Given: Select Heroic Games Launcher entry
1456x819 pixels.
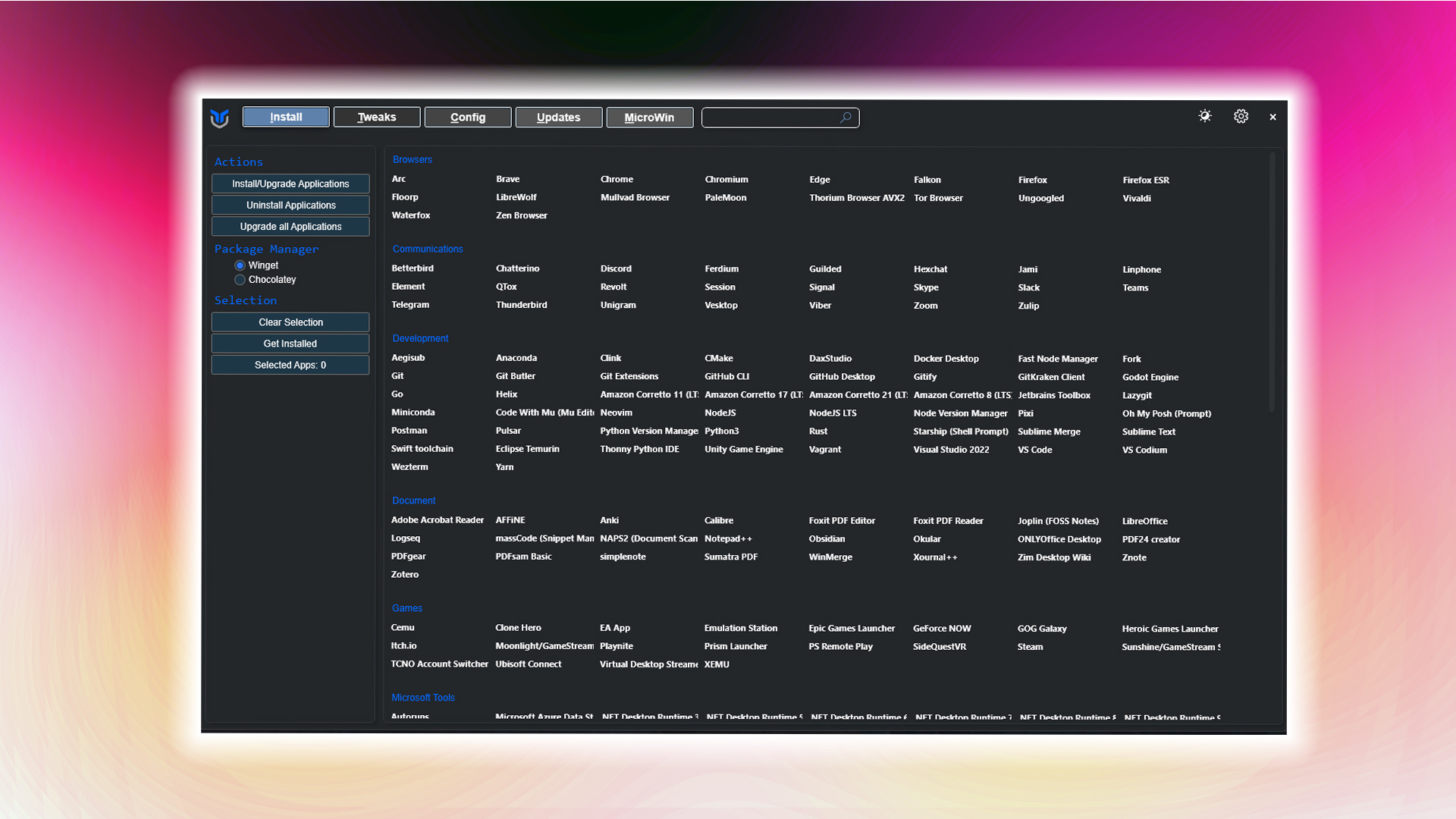Looking at the screenshot, I should [x=1170, y=629].
